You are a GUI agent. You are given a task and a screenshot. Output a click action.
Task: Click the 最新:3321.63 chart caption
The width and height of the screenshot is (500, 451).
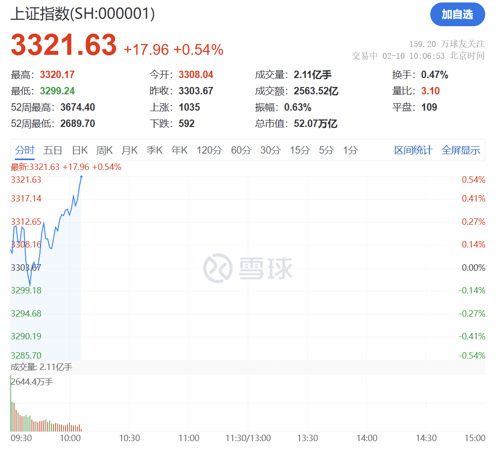point(66,167)
